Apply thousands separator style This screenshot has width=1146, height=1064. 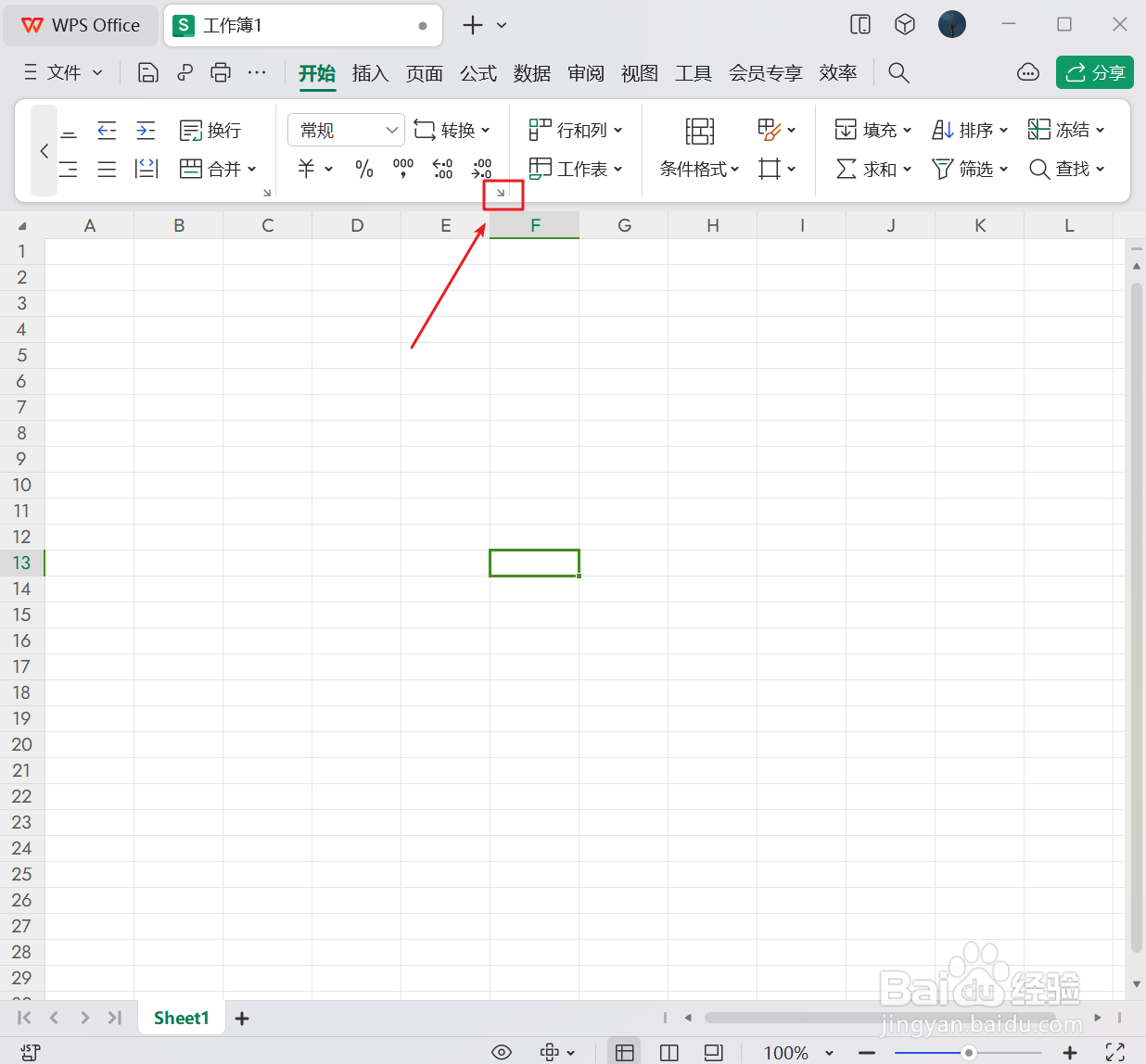tap(403, 169)
